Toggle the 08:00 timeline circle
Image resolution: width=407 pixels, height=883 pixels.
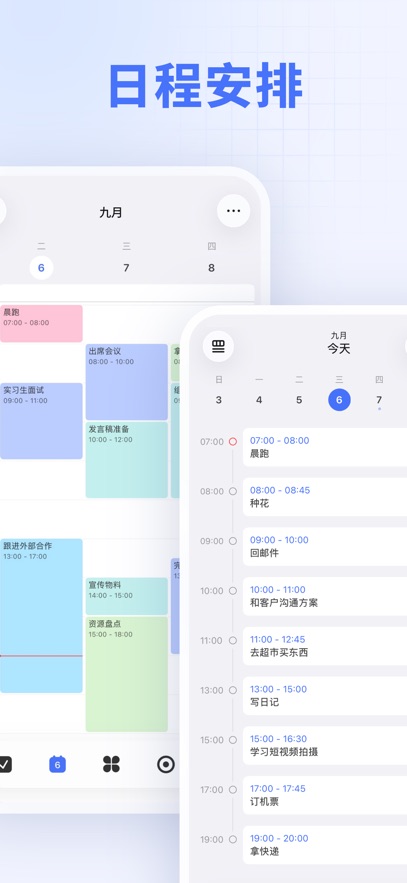pyautogui.click(x=232, y=491)
